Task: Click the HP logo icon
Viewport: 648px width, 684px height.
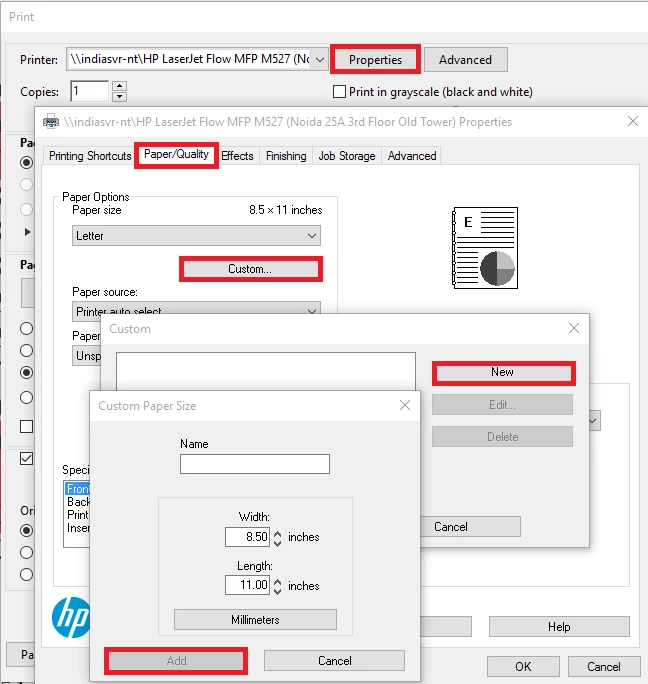Action: tap(71, 617)
